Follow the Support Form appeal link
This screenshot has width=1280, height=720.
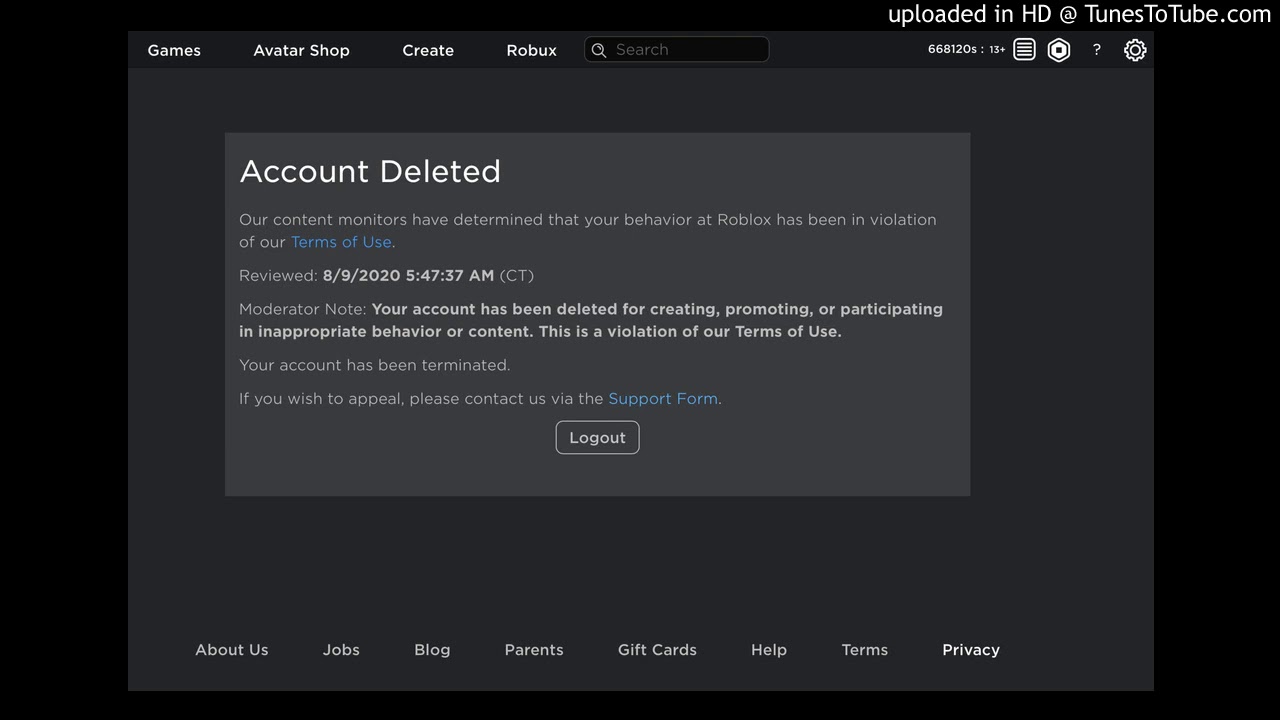[x=663, y=399]
